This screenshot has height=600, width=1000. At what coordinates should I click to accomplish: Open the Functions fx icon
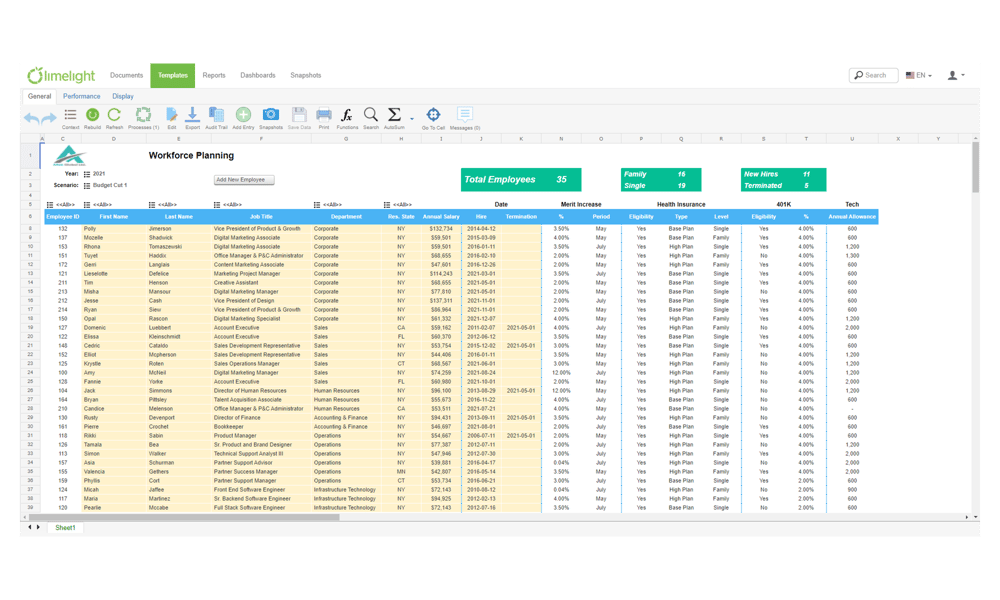346,115
